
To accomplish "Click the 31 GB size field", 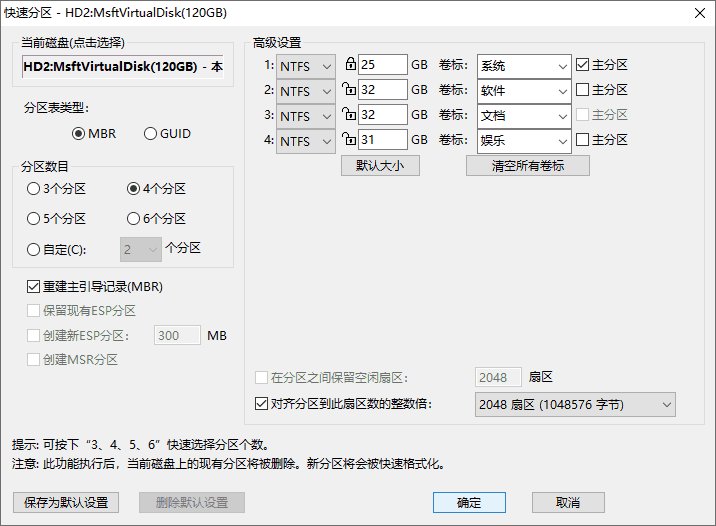I will pyautogui.click(x=383, y=139).
